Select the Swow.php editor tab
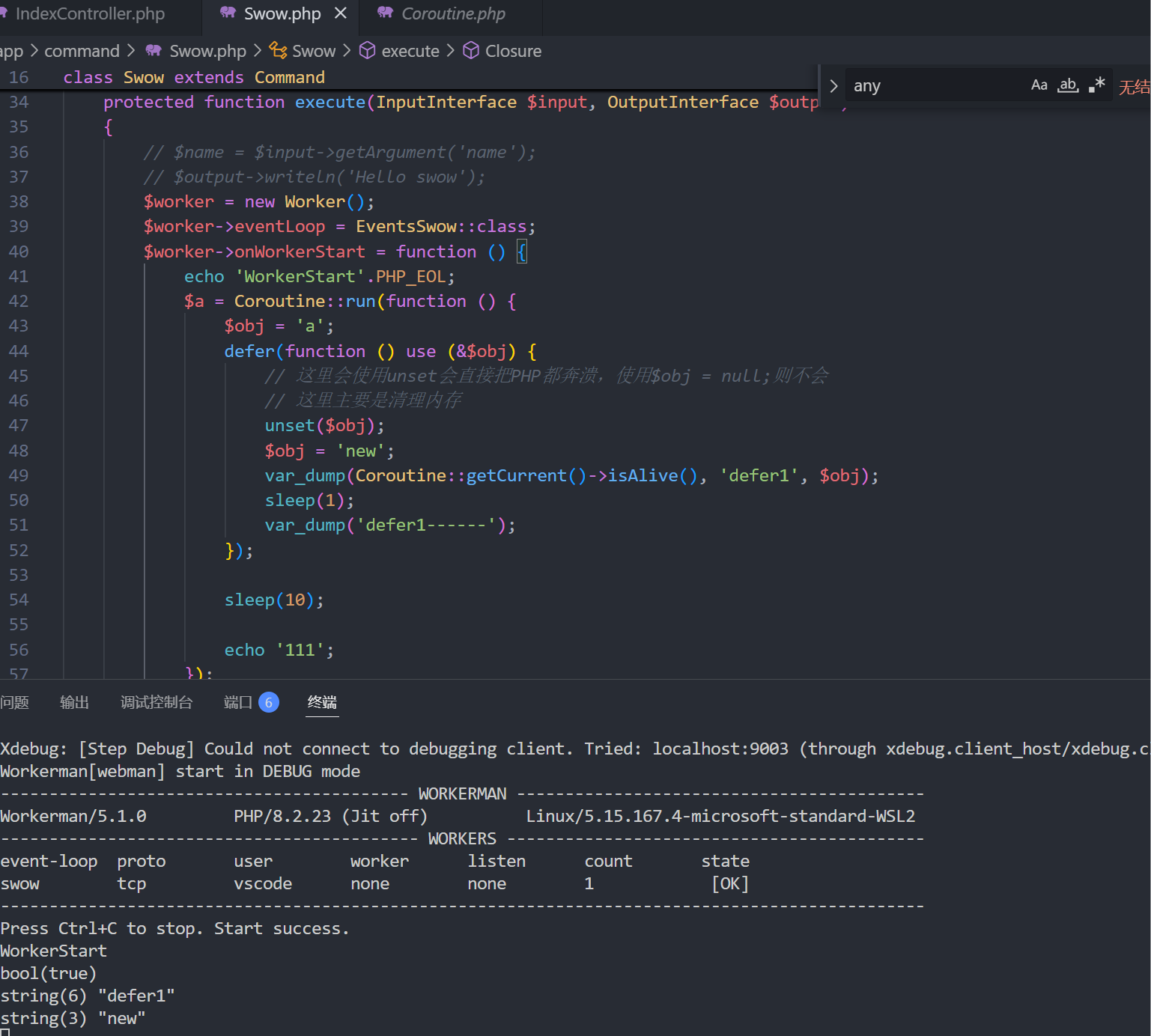1151x1036 pixels. click(x=282, y=14)
